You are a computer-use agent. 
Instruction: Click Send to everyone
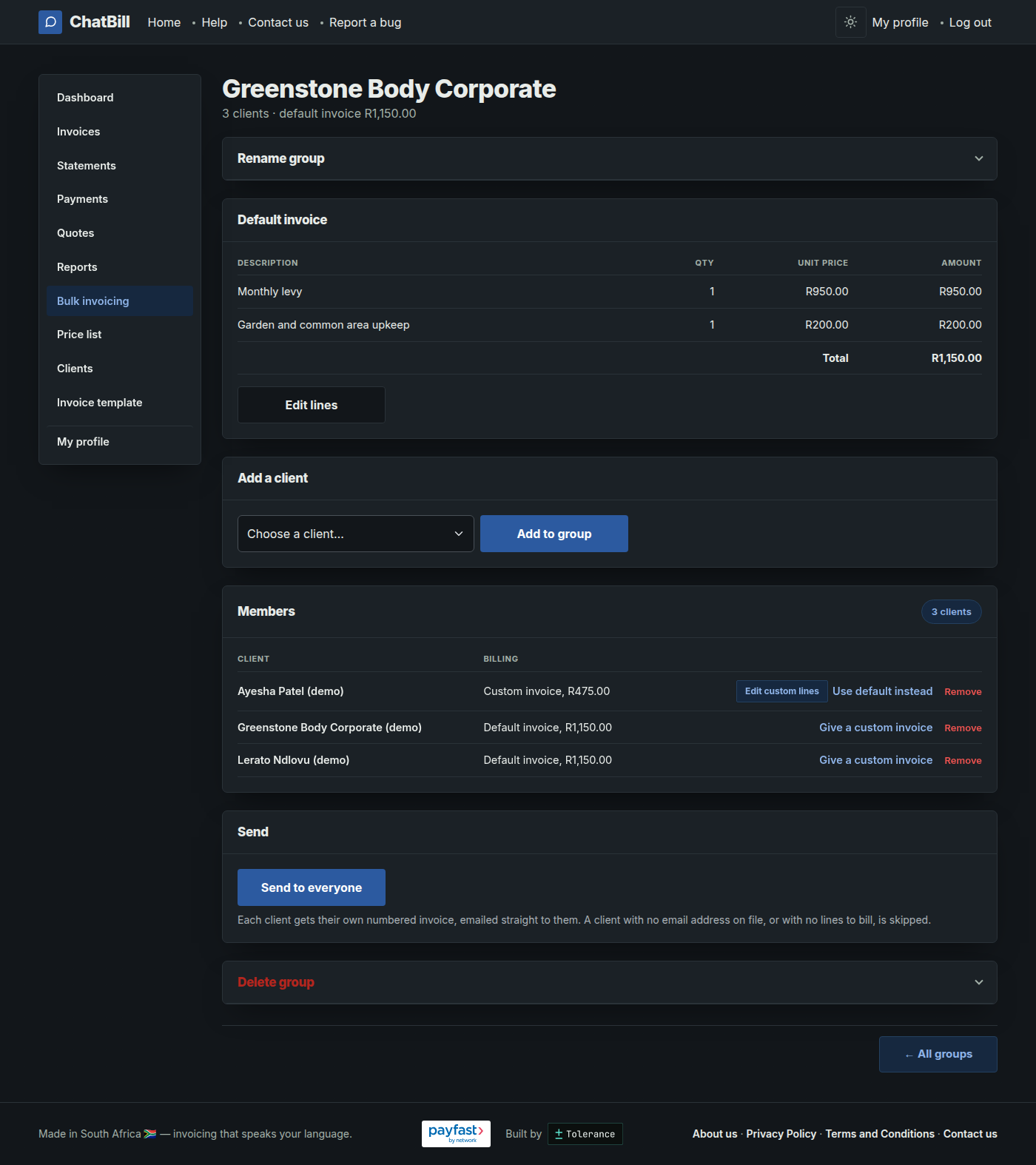(312, 887)
